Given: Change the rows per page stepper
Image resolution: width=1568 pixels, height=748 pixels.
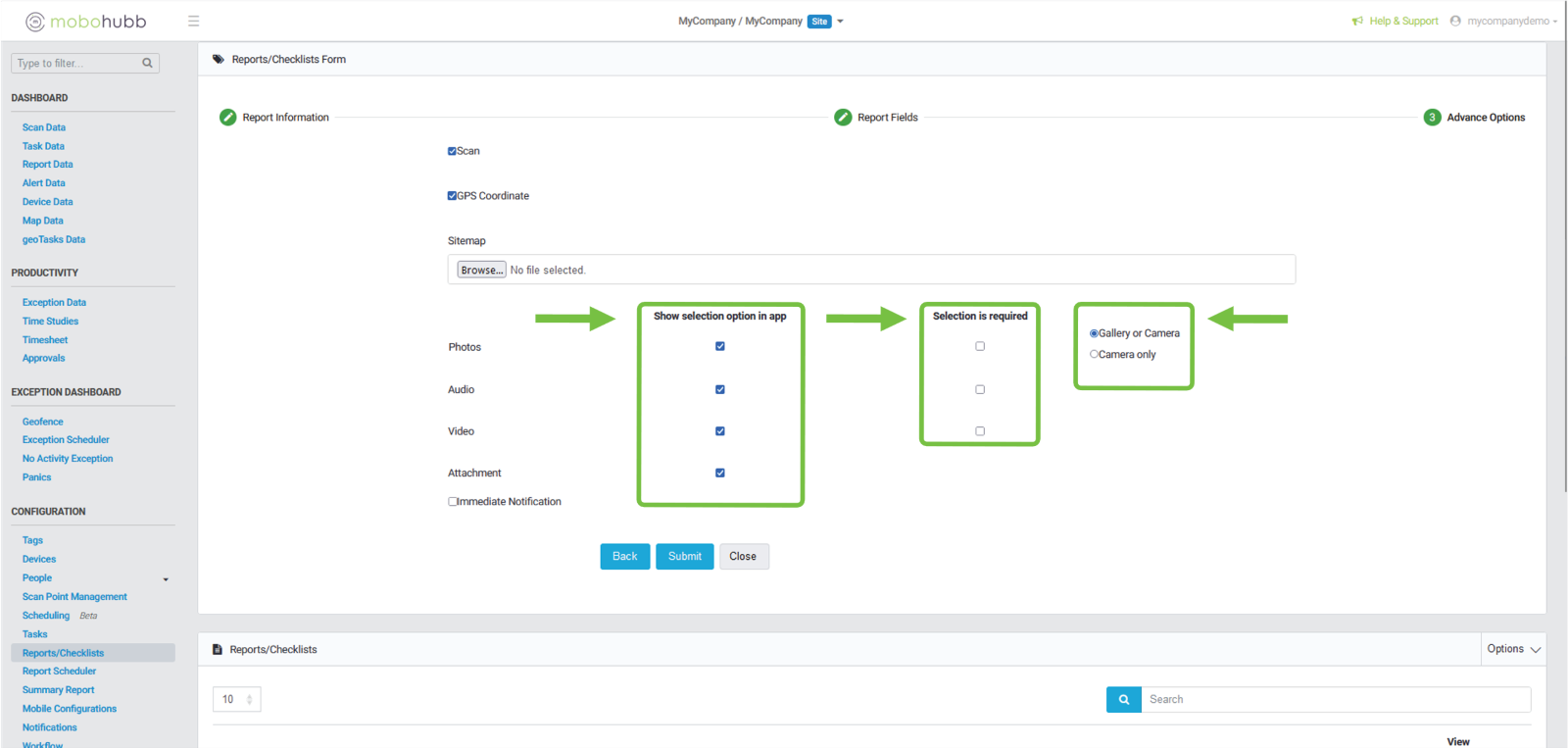Looking at the screenshot, I should (249, 699).
